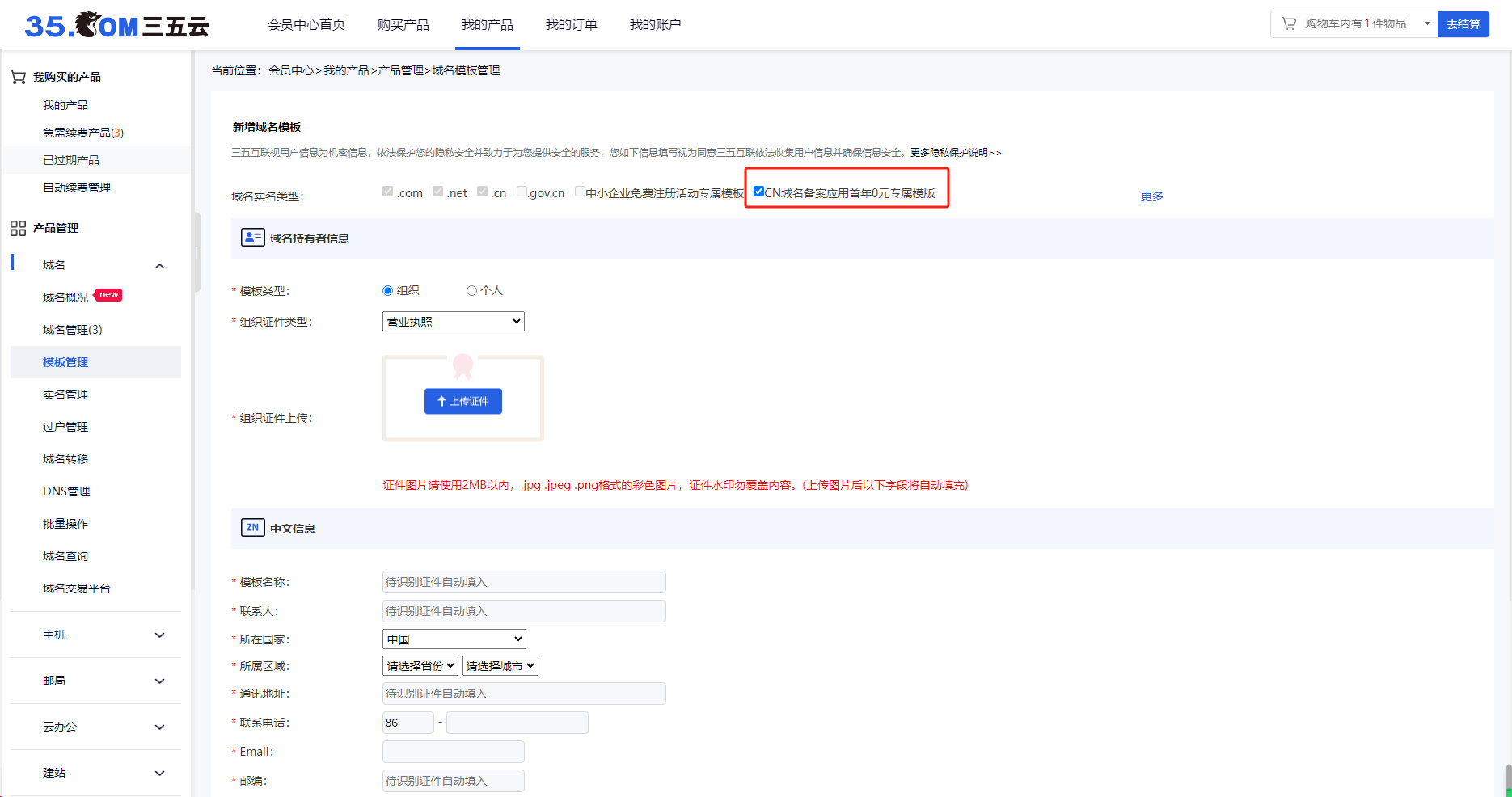Open 我的产品 in the sidebar
The height and width of the screenshot is (797, 1512).
65,105
